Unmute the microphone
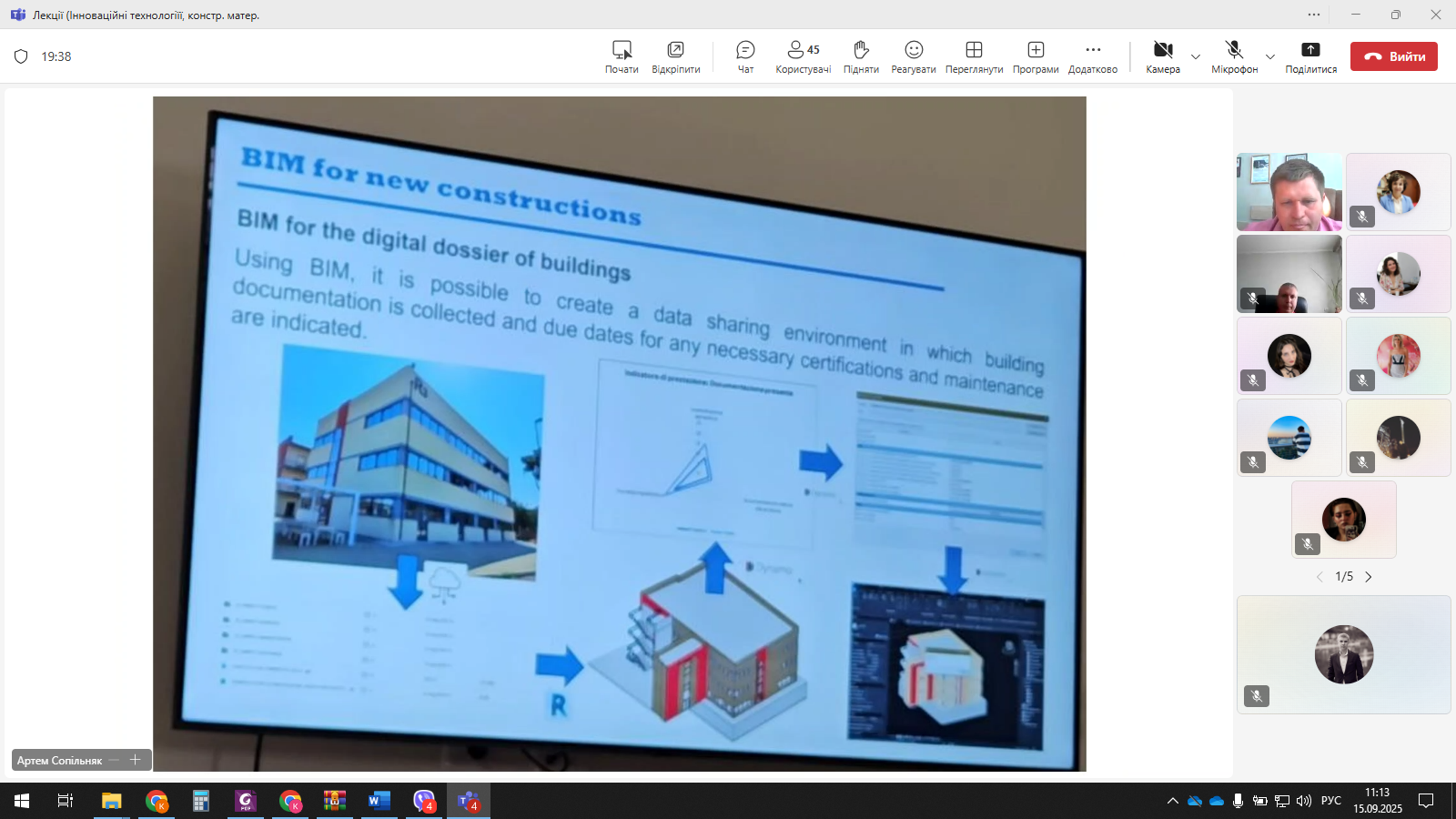 click(x=1234, y=56)
